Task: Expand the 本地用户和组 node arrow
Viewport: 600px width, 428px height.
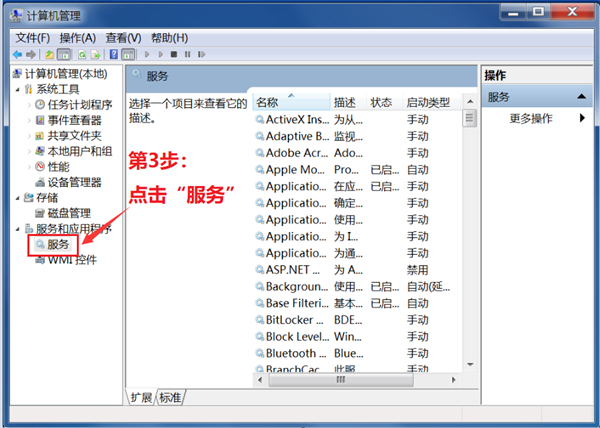Action: pyautogui.click(x=29, y=151)
